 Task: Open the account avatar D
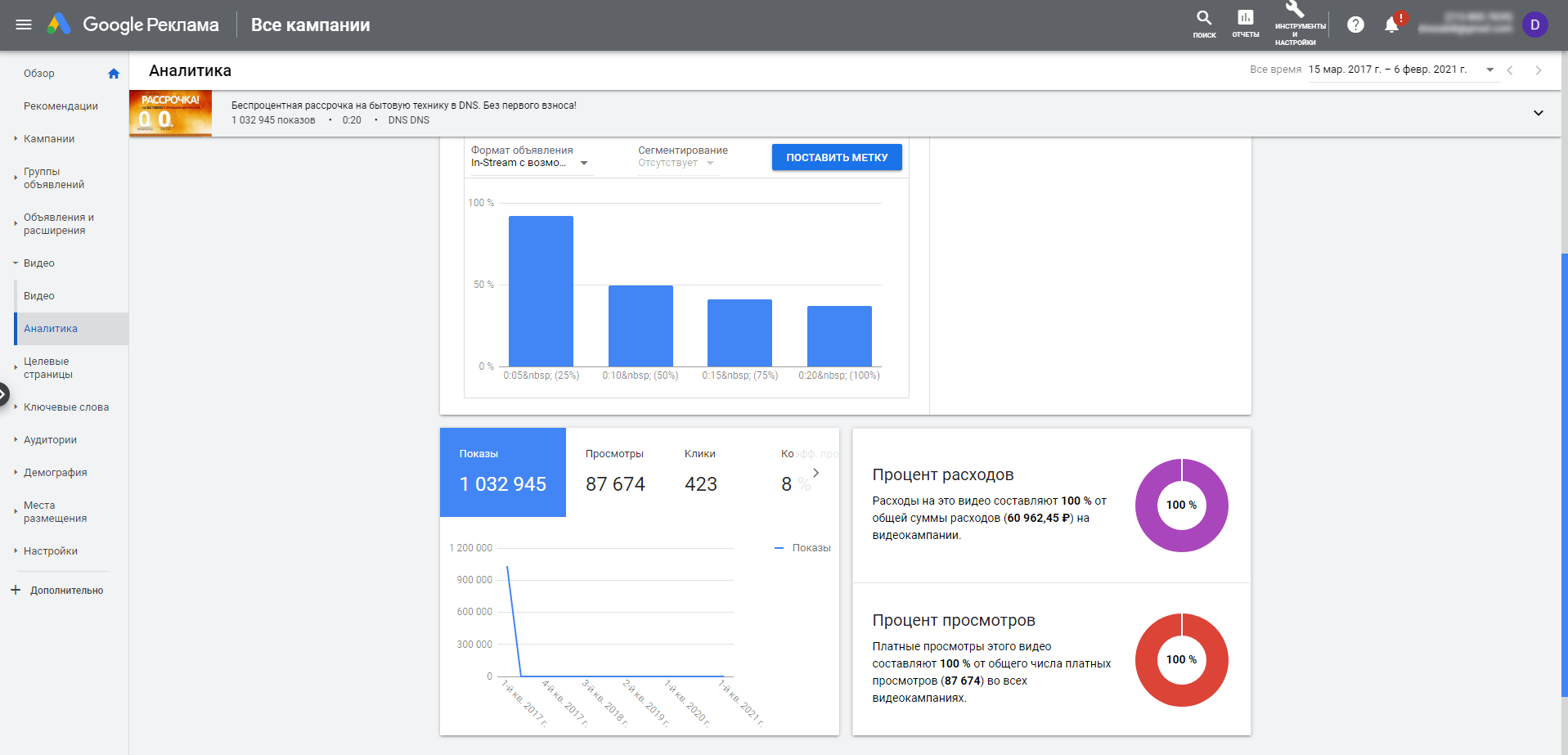pos(1534,25)
